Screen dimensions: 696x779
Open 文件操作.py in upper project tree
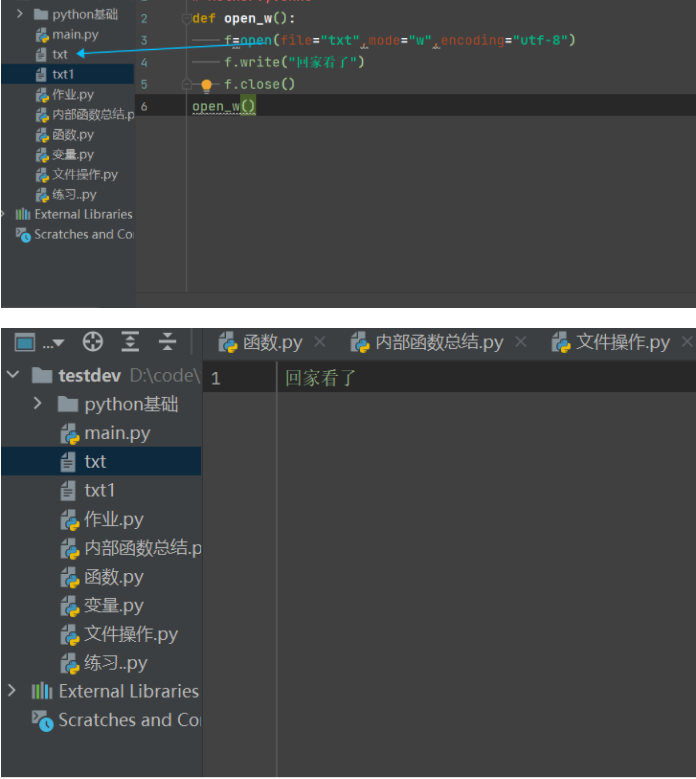[77, 174]
